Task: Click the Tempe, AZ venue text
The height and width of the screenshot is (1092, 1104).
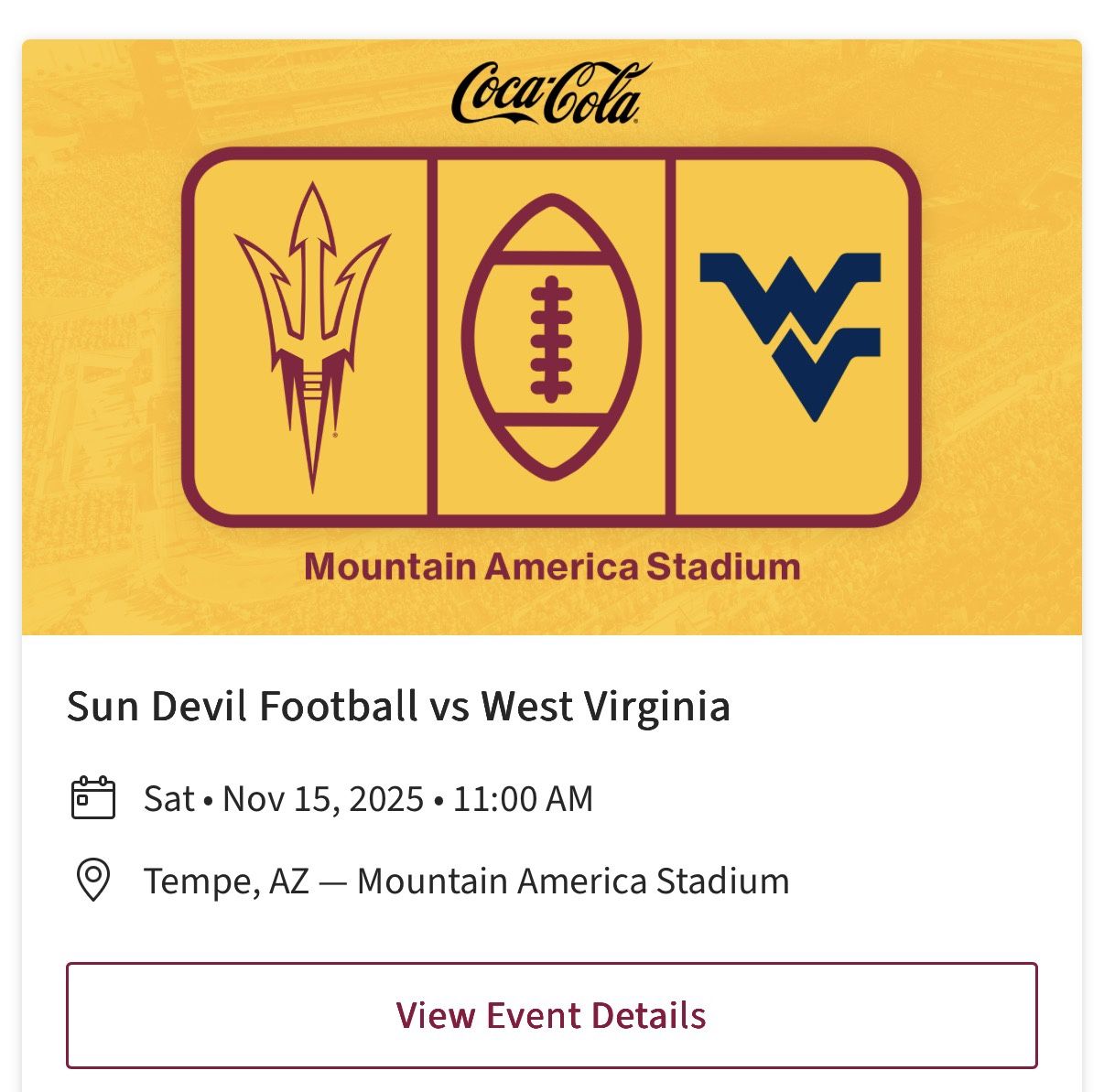Action: [x=222, y=881]
